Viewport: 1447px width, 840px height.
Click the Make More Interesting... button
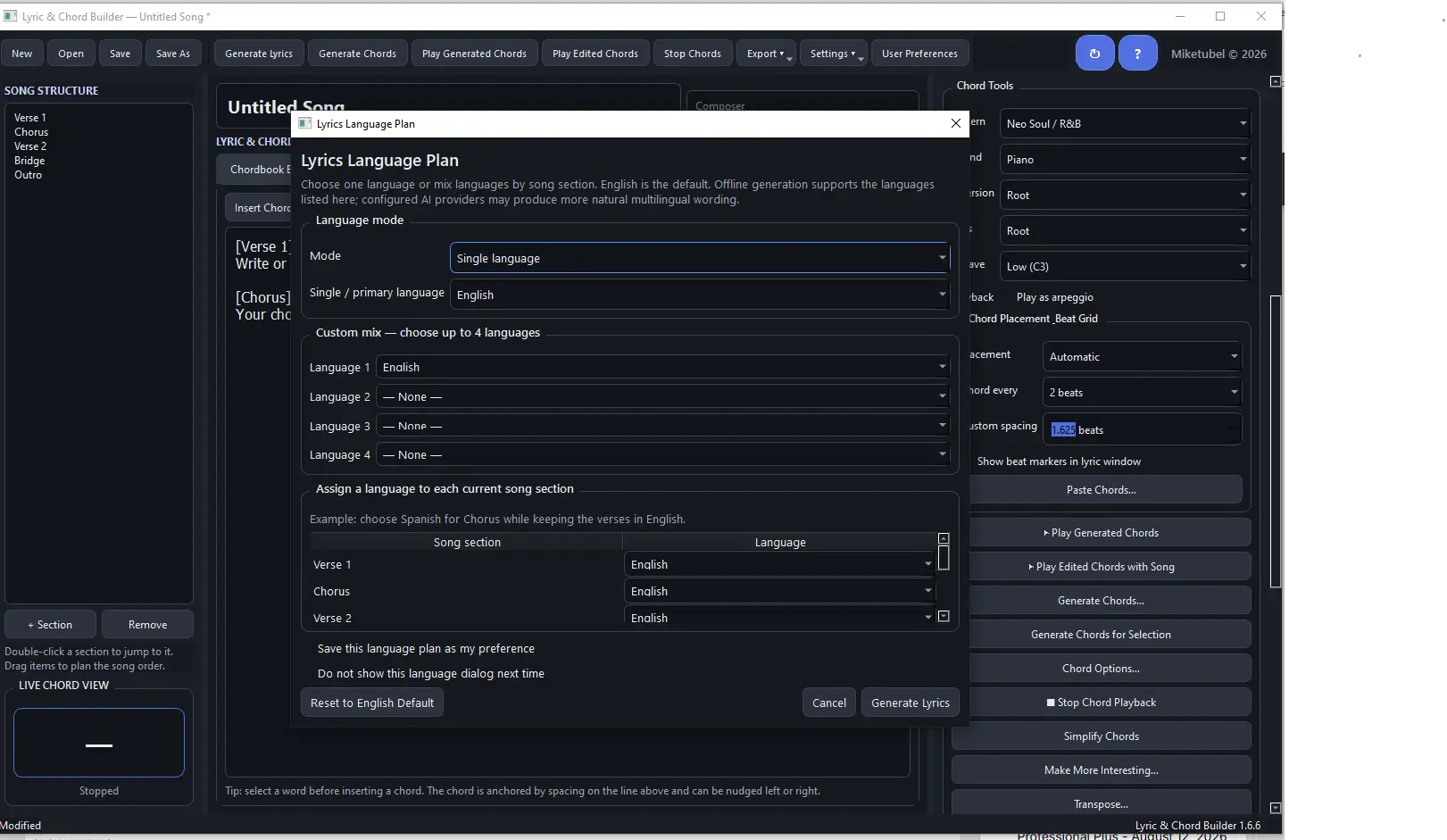tap(1101, 769)
